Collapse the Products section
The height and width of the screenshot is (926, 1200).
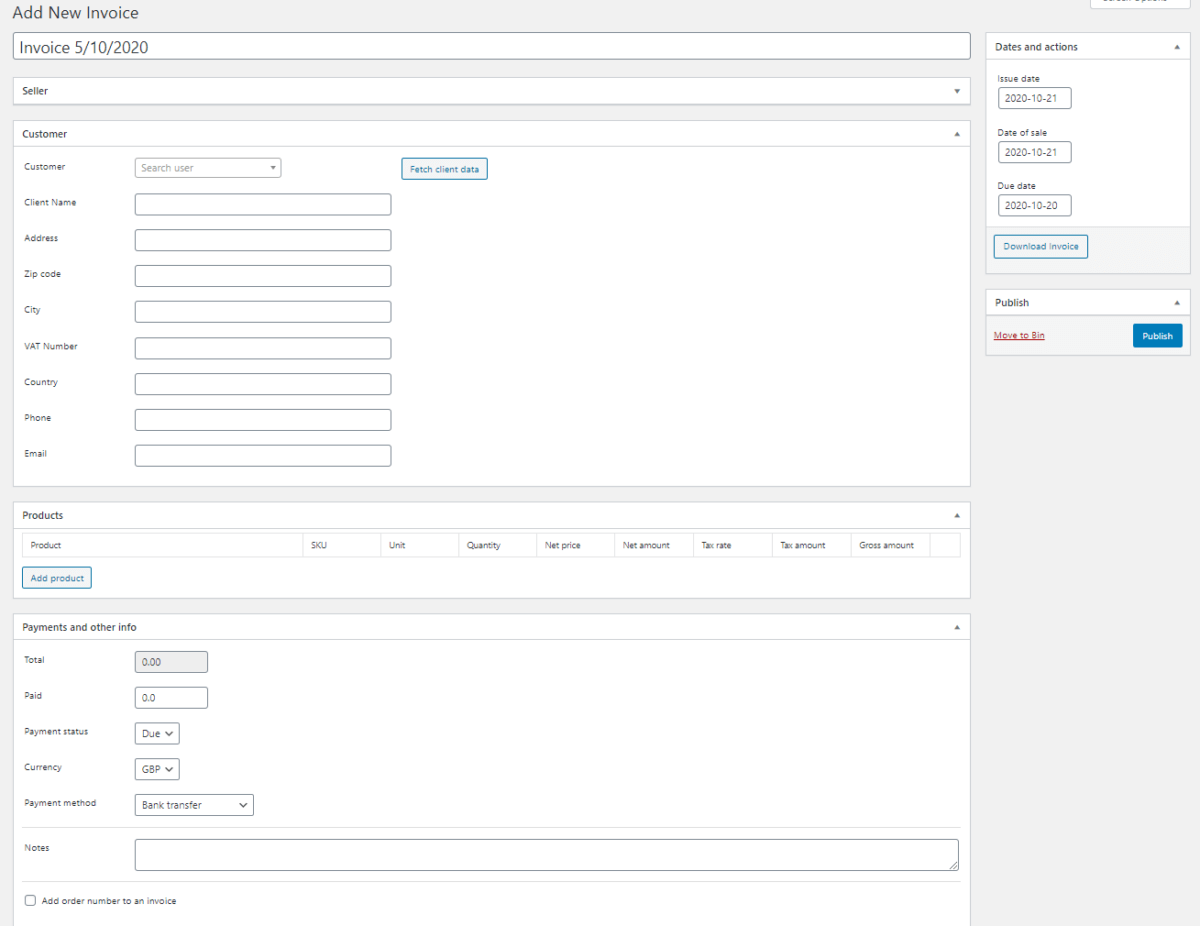pyautogui.click(x=956, y=515)
